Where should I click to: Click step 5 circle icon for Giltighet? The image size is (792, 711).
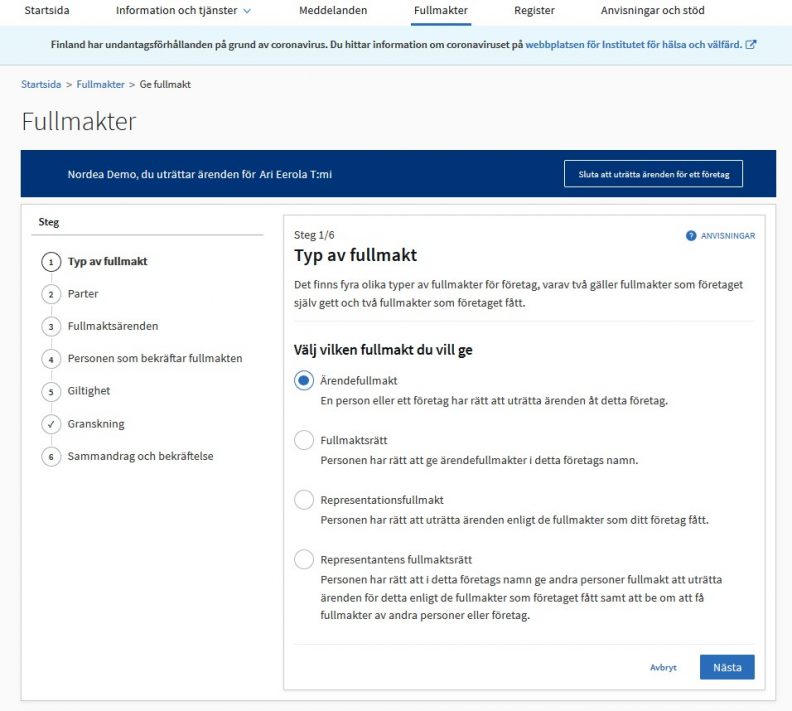51,392
